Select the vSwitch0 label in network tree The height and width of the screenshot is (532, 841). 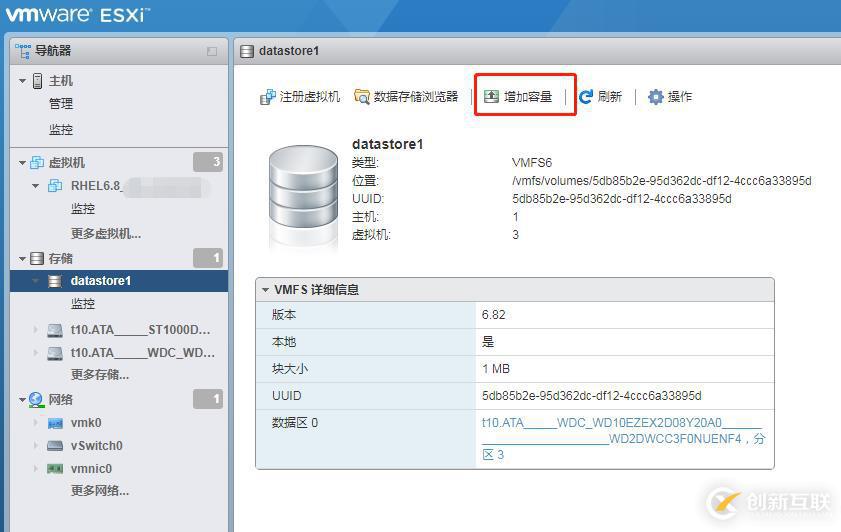point(97,446)
